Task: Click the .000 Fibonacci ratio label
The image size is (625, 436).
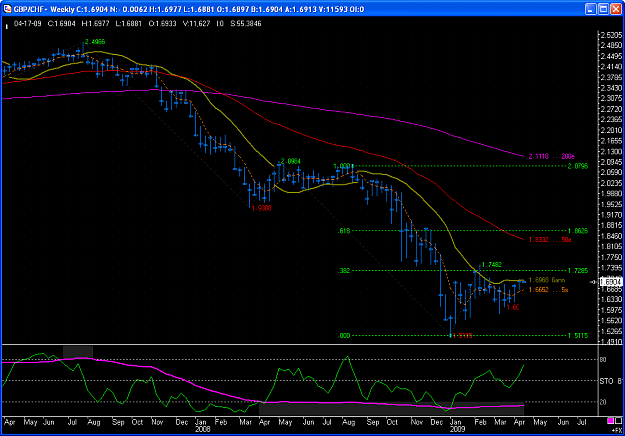Action: (x=344, y=336)
